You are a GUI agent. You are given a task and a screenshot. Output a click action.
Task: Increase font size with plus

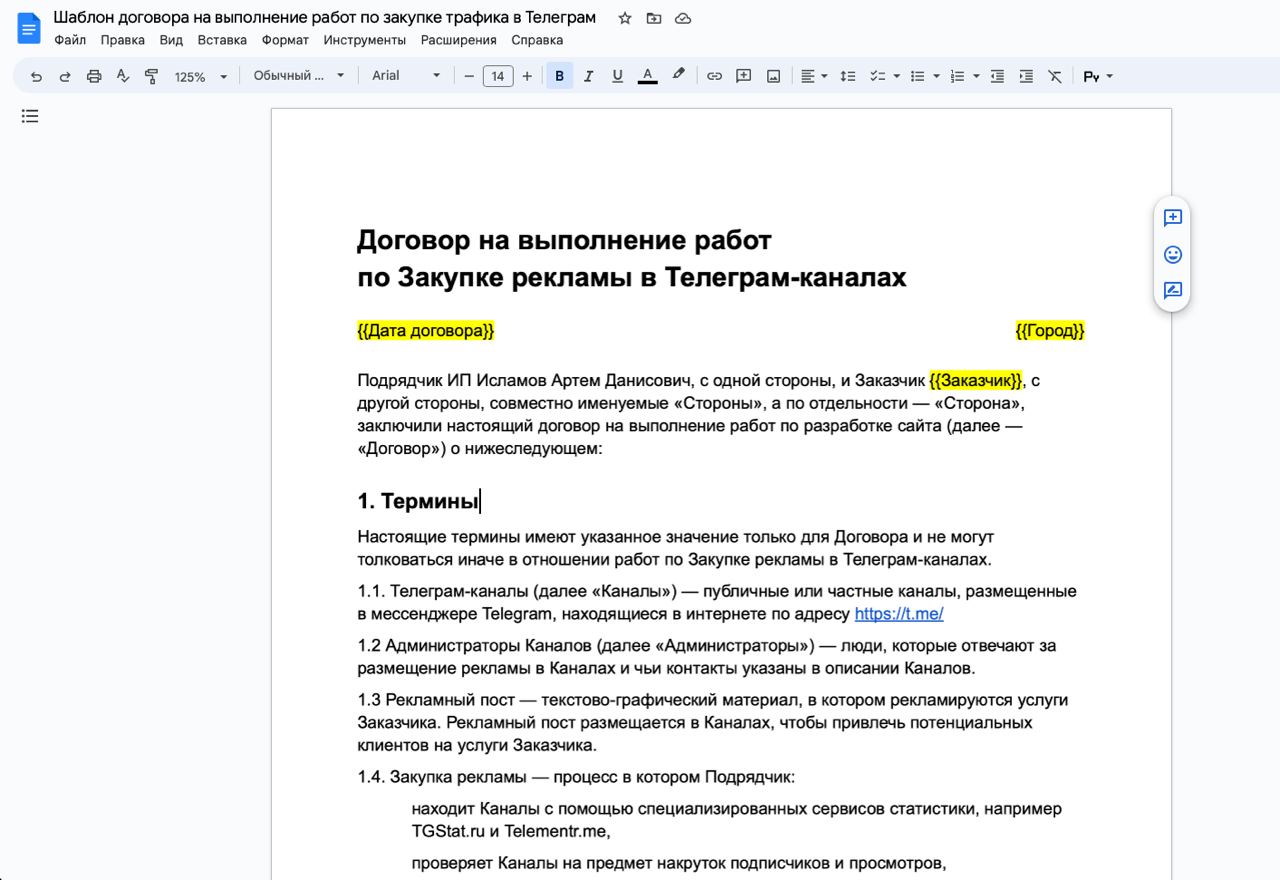coord(527,76)
